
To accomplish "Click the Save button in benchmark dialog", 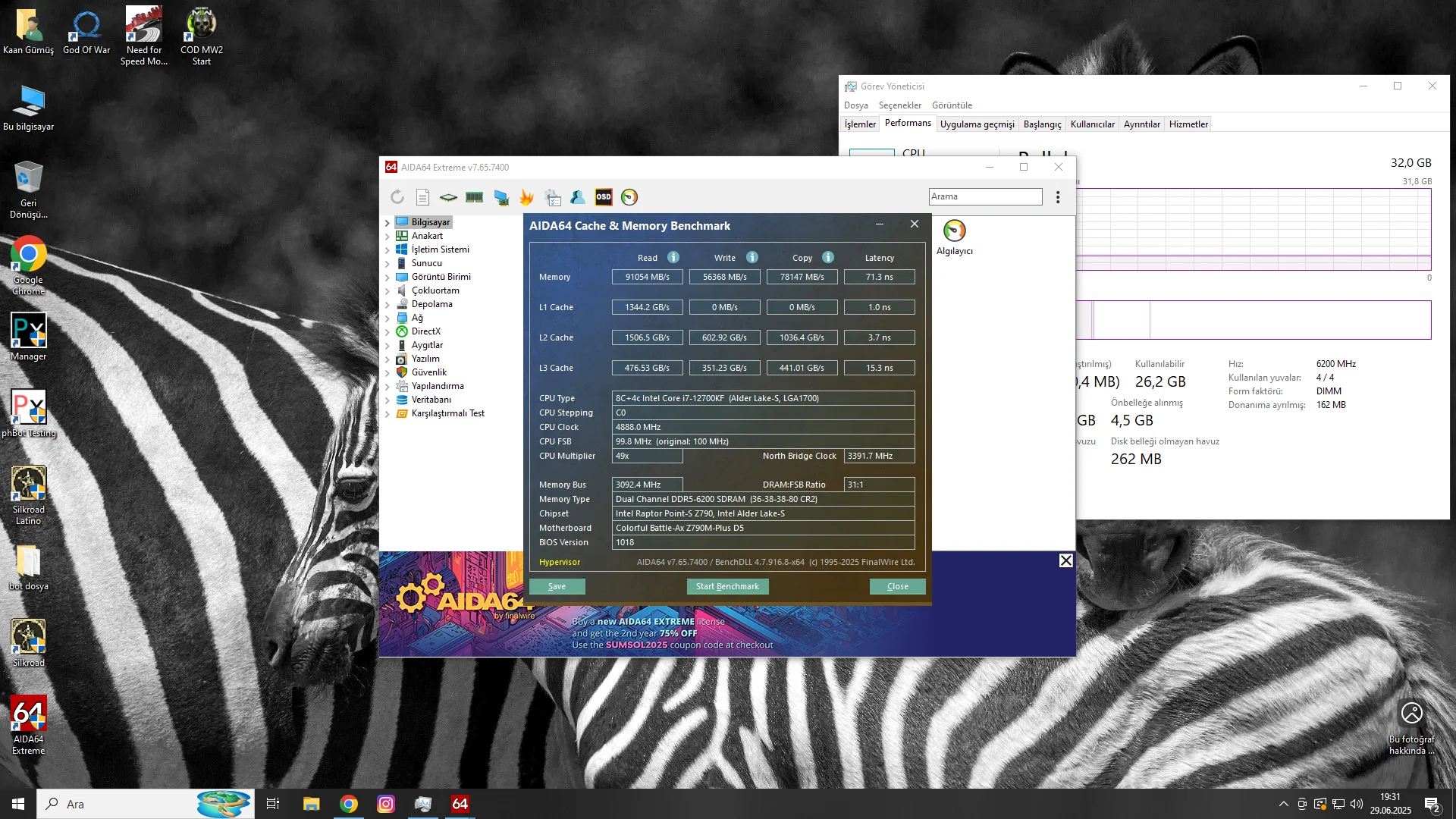I will (x=557, y=586).
